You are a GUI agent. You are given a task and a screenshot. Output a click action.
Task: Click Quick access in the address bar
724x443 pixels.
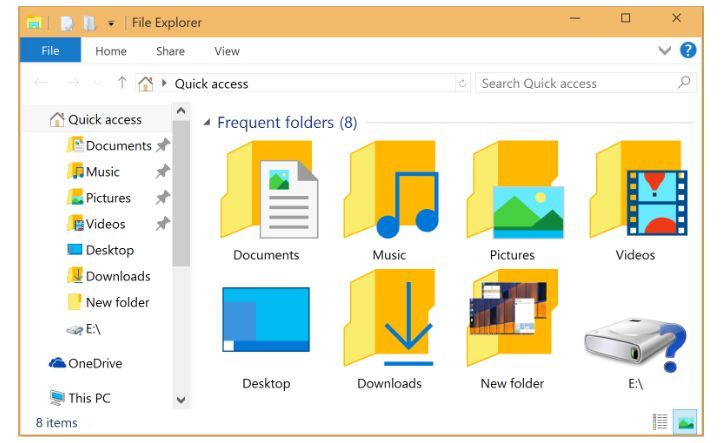click(x=211, y=84)
